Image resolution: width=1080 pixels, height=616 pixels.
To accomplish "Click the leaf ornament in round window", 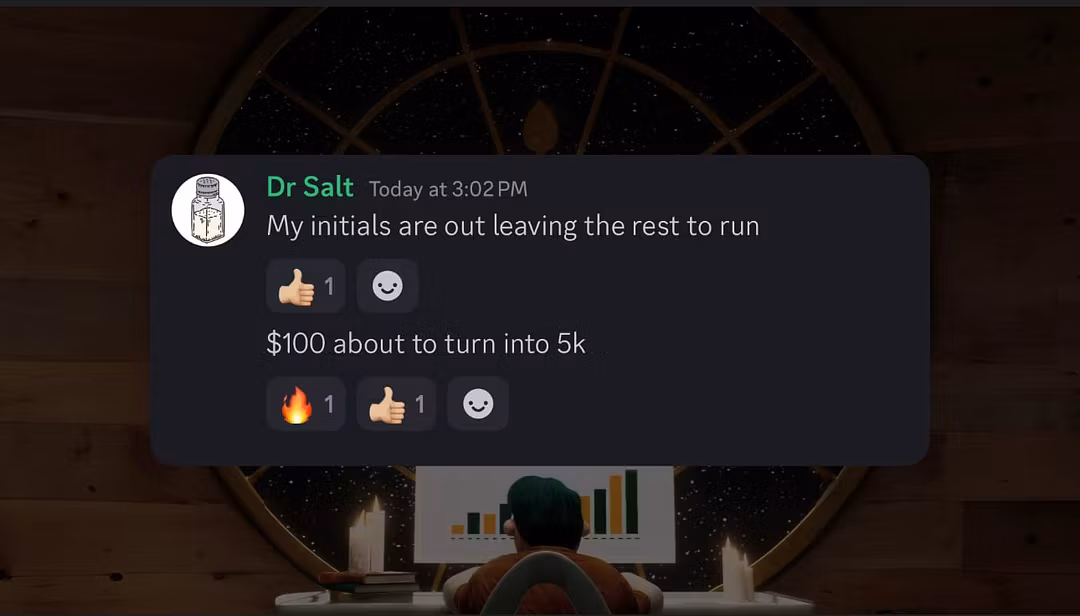I will (540, 127).
